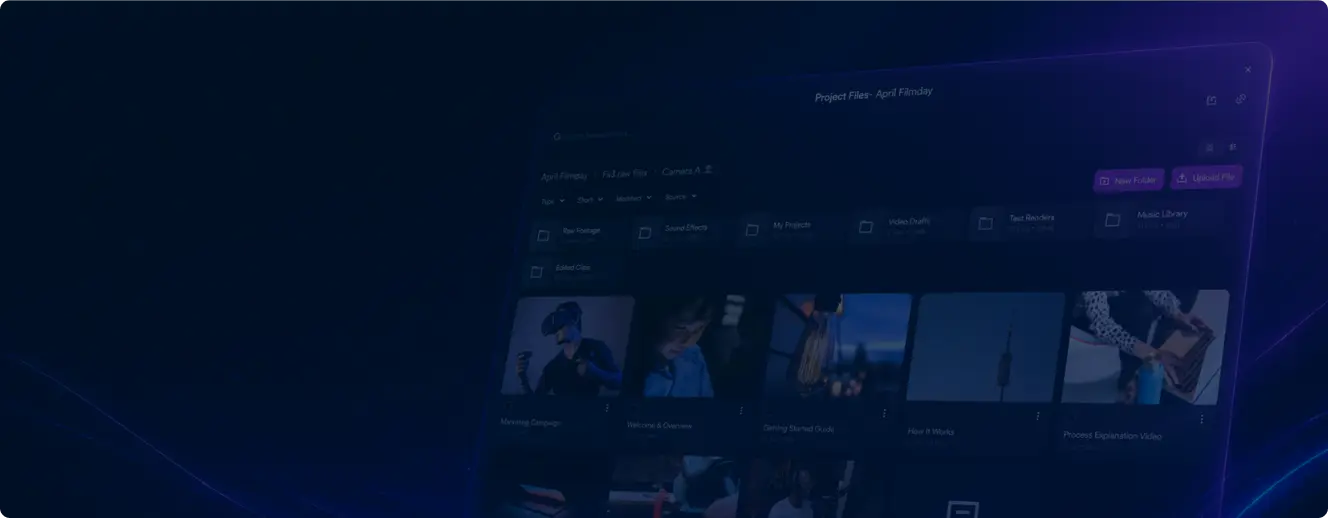Open options menu for Welcome & Overview
1328x518 pixels.
pyautogui.click(x=741, y=411)
